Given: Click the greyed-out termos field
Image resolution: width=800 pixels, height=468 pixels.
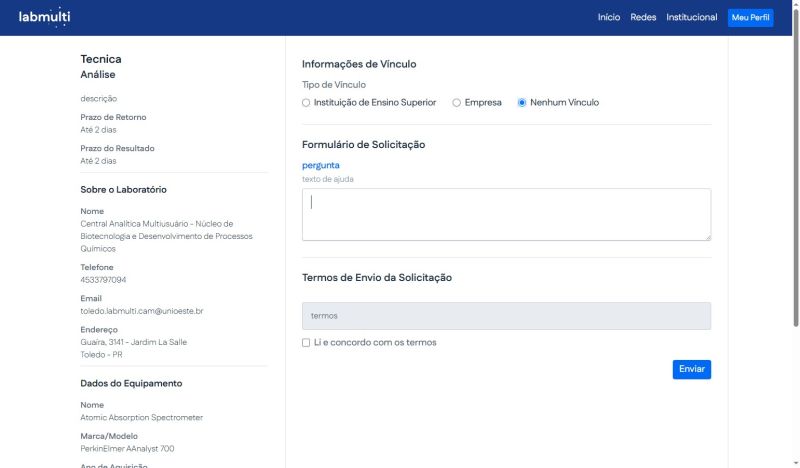Looking at the screenshot, I should click(506, 316).
